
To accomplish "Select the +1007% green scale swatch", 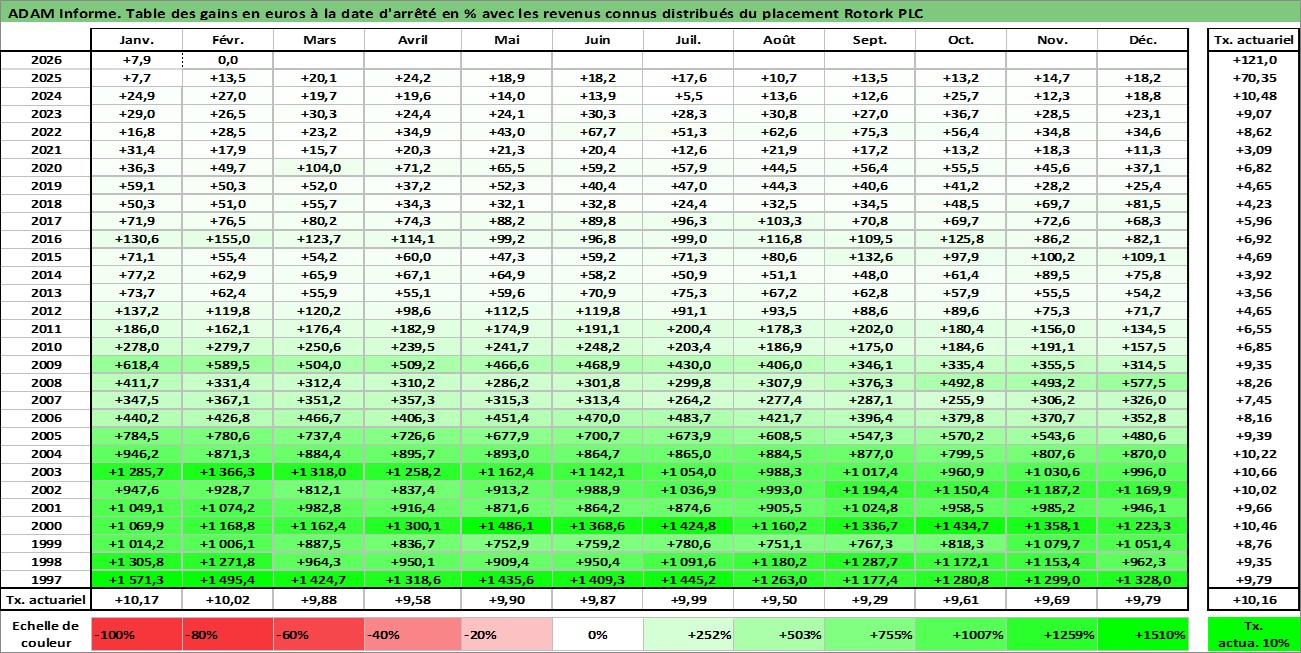I will point(961,634).
